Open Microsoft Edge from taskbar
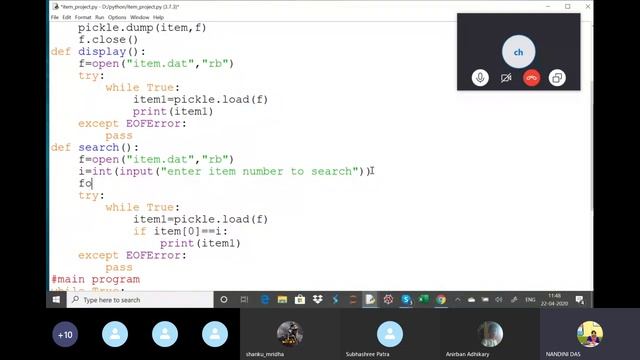 click(x=264, y=300)
